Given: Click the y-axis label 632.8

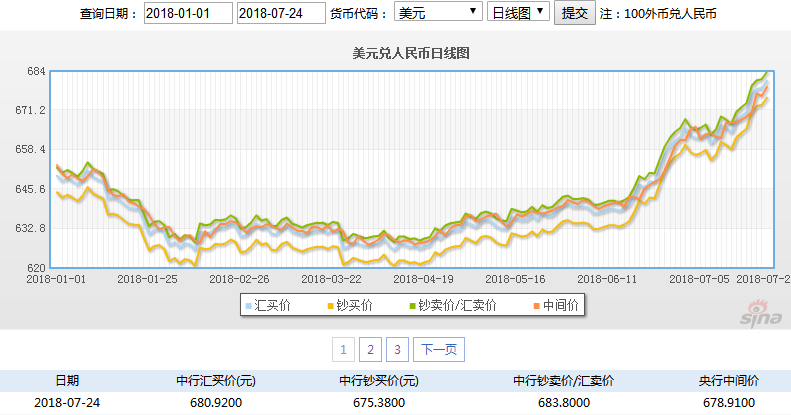Looking at the screenshot, I should [31, 228].
